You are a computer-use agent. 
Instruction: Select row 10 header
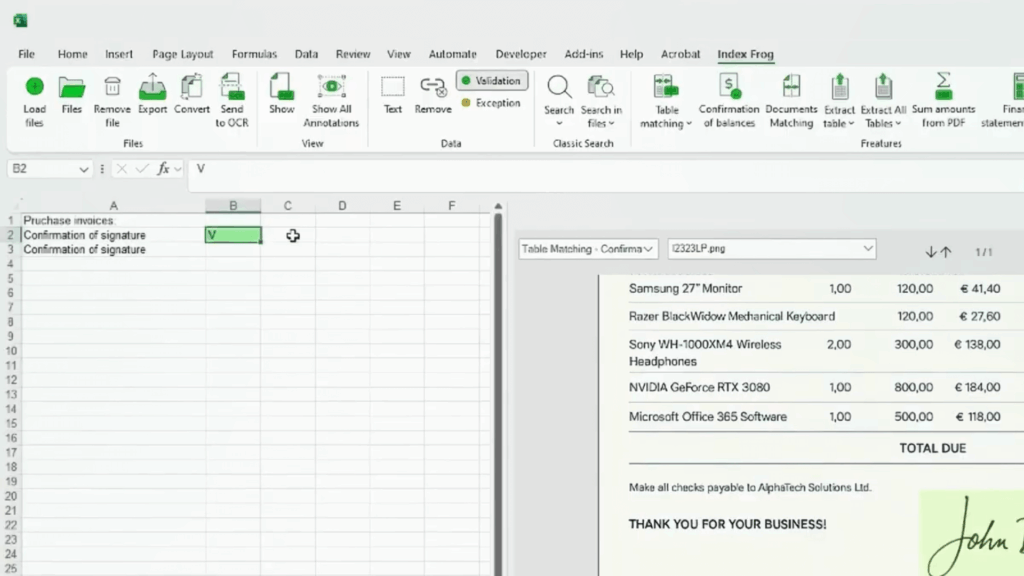(10, 351)
